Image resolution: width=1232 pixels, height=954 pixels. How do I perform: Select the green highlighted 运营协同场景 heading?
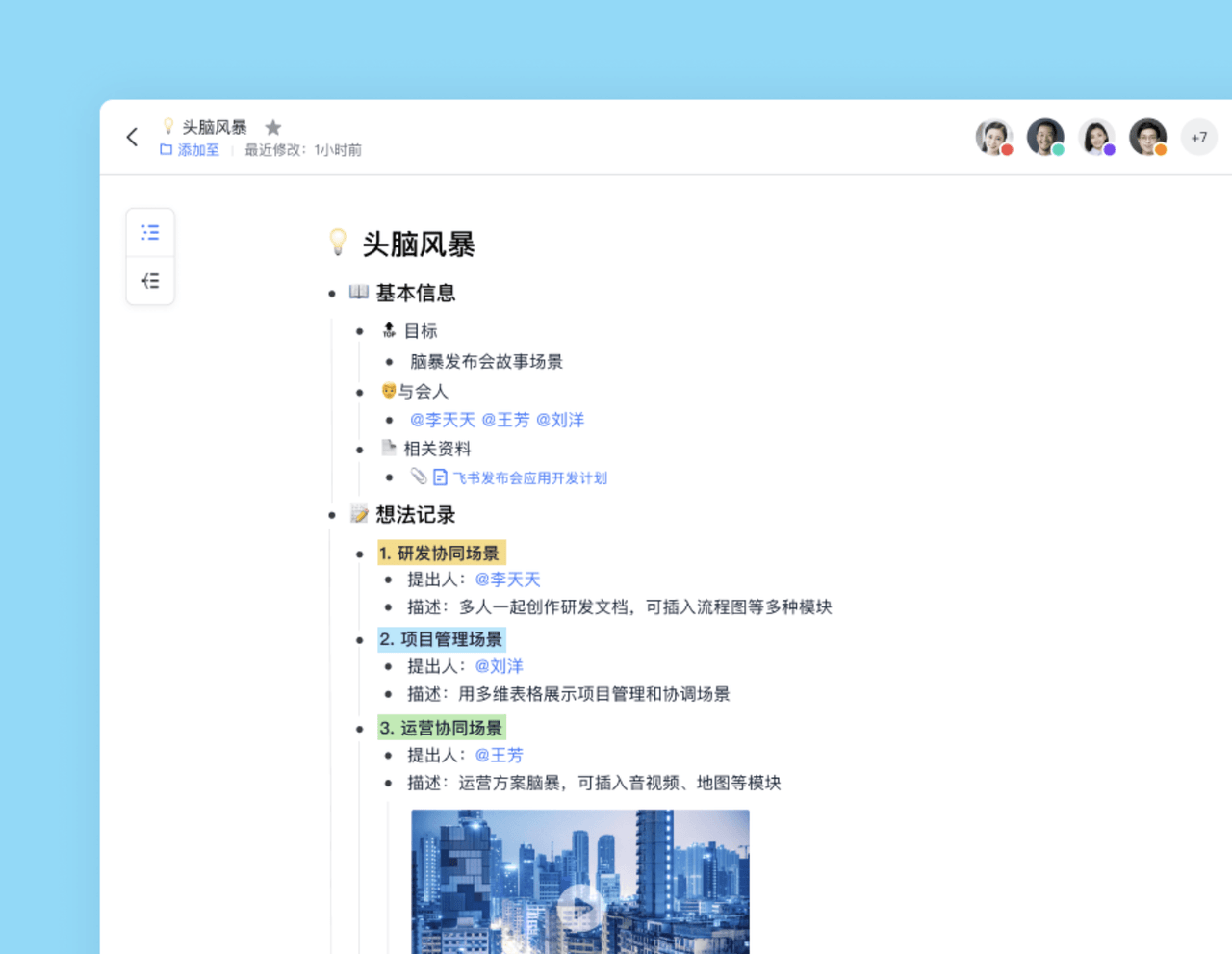coord(441,728)
